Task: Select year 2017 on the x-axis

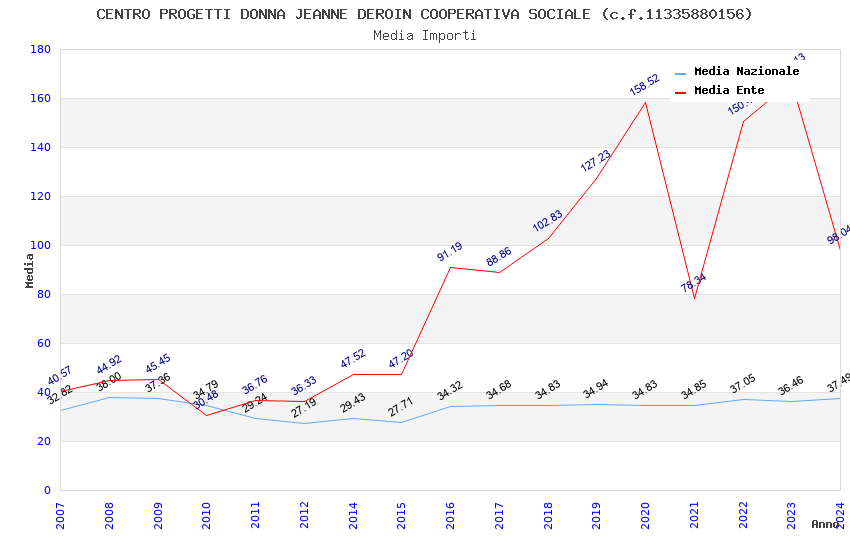Action: [499, 515]
